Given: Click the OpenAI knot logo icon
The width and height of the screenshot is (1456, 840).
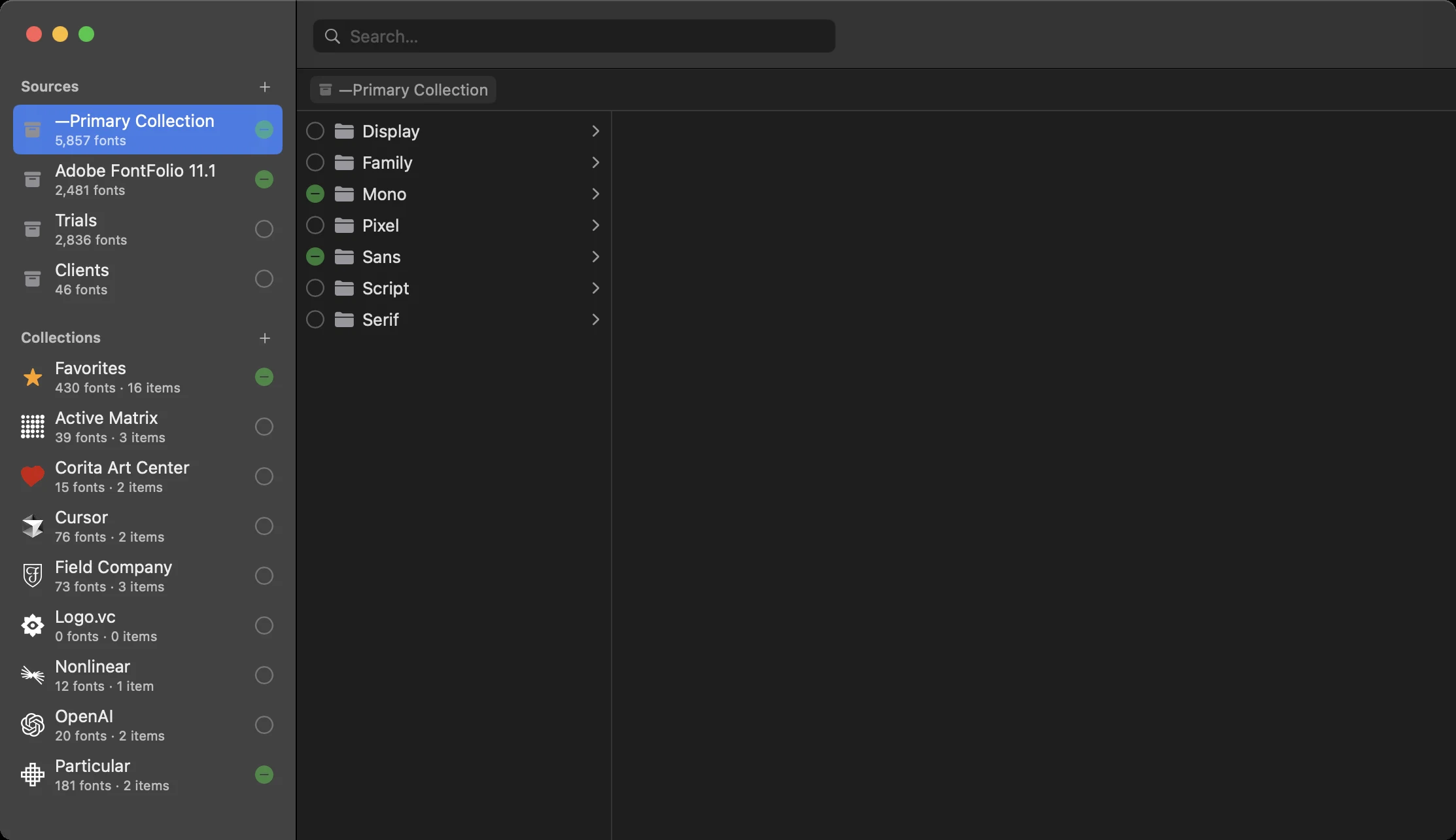Looking at the screenshot, I should click(32, 725).
